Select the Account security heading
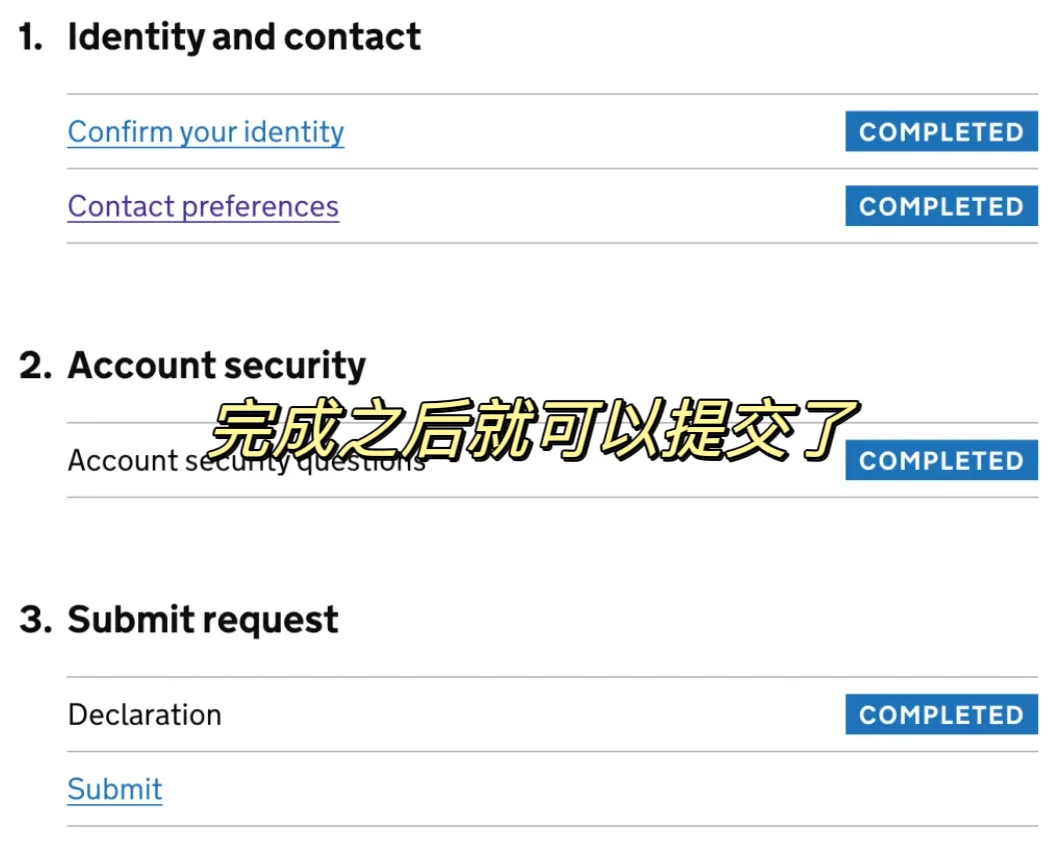Viewport: 1058px width, 855px height. (217, 366)
